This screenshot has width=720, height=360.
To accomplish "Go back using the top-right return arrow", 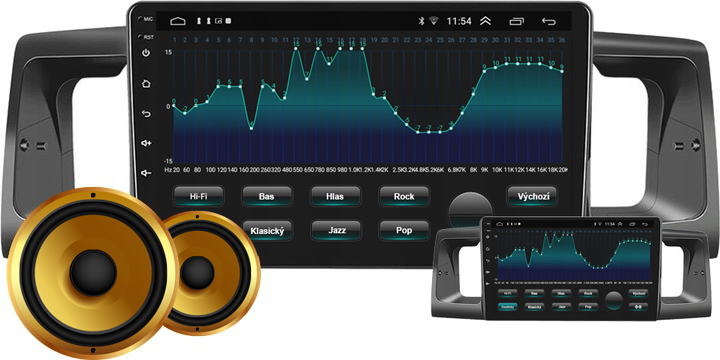I will [548, 21].
